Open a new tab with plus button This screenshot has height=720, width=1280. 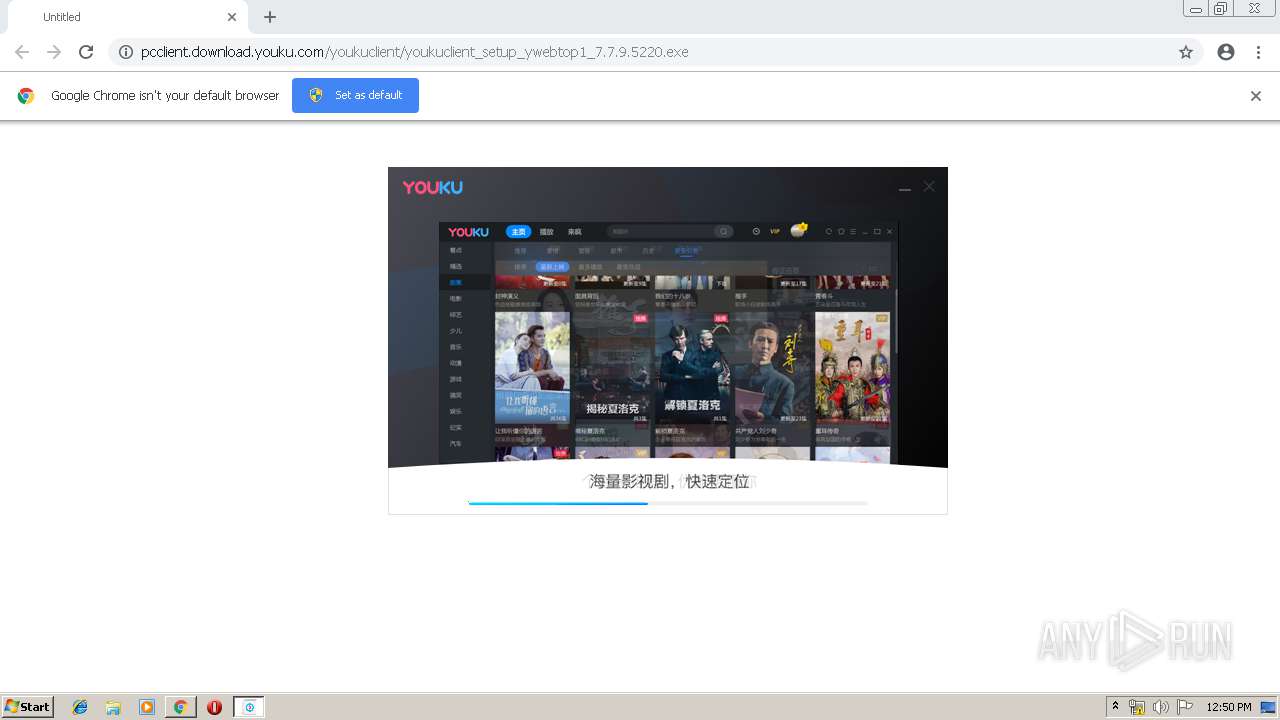click(270, 17)
